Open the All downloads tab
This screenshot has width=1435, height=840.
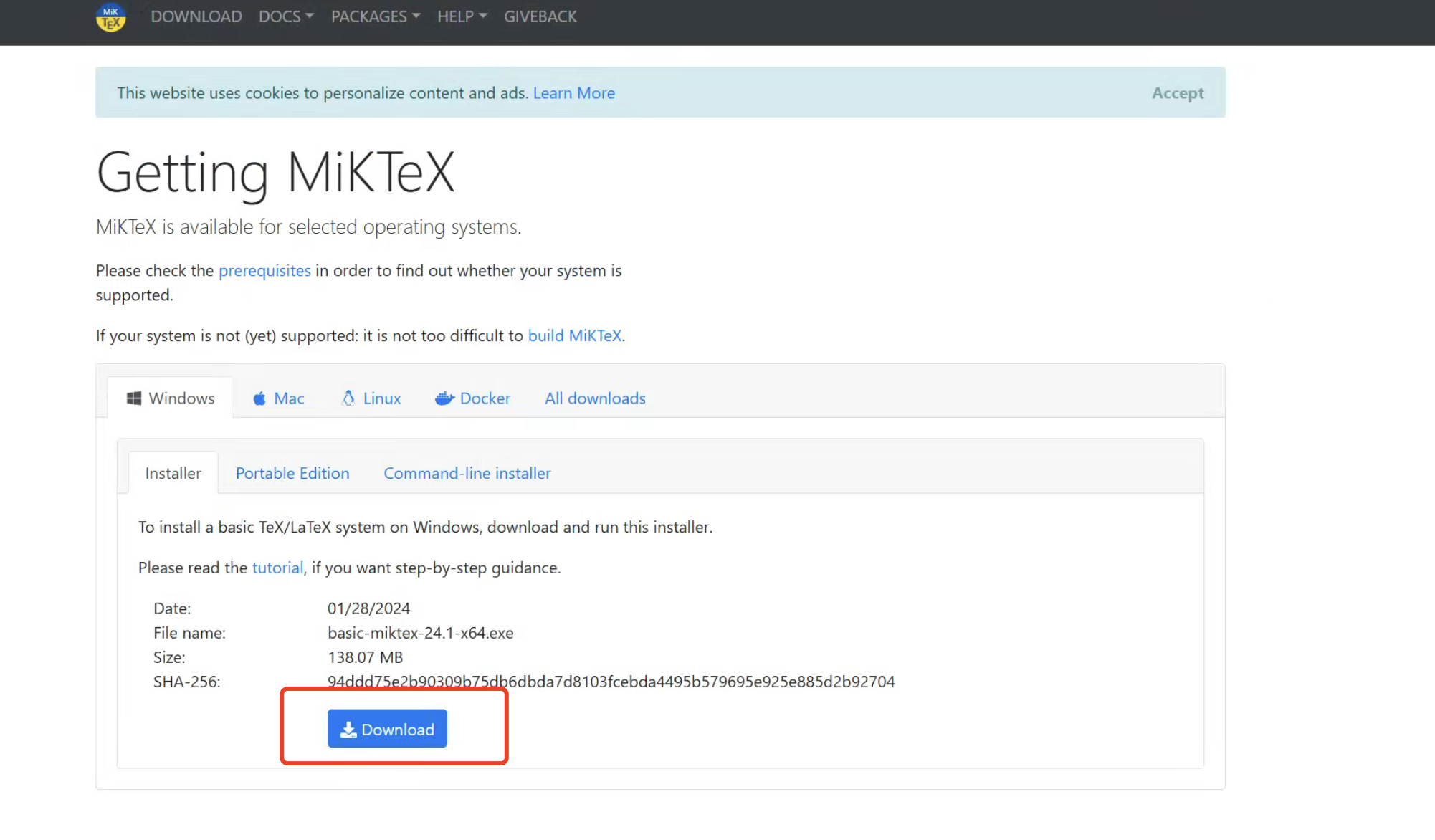pyautogui.click(x=595, y=398)
